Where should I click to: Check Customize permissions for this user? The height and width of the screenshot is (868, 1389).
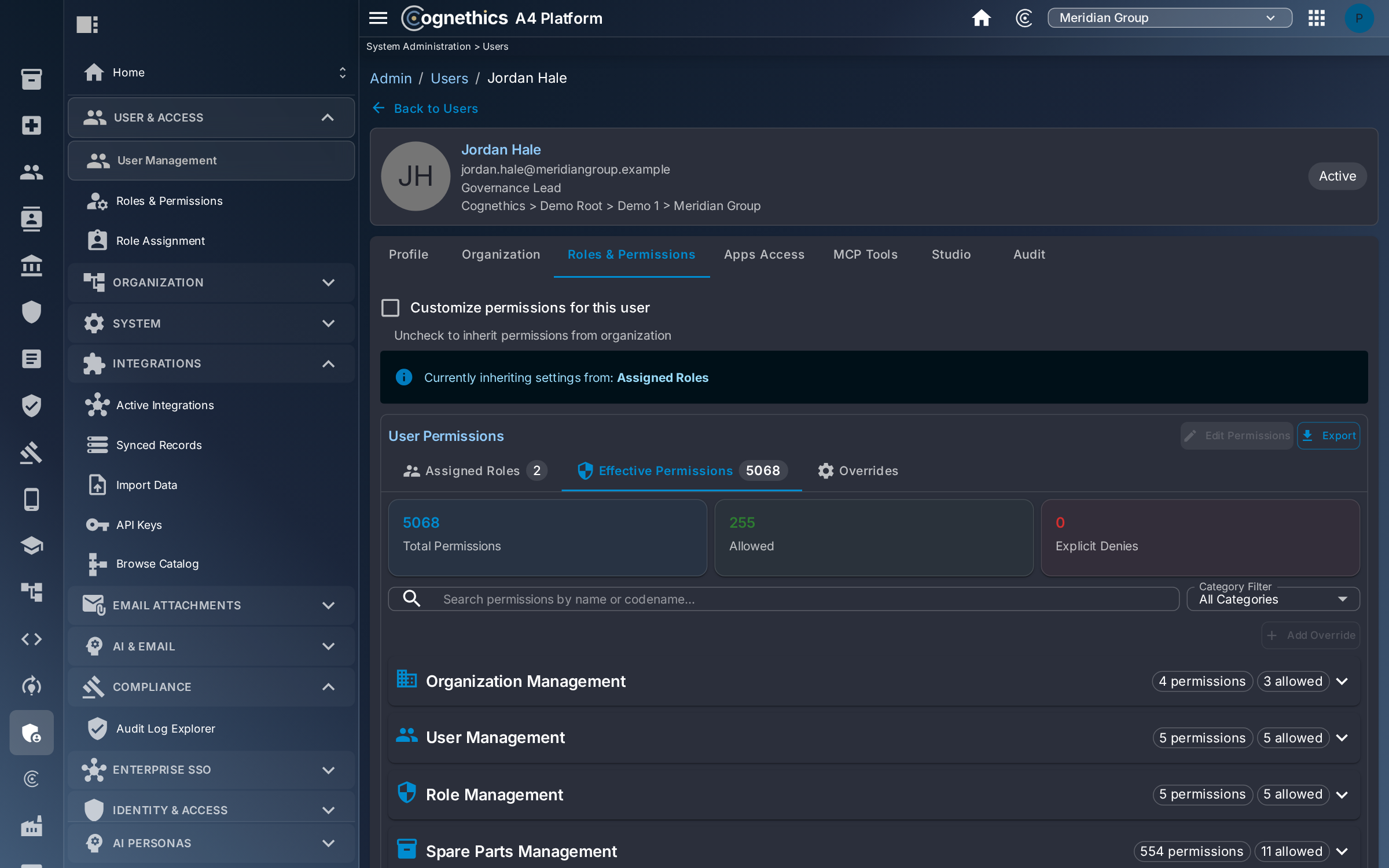(x=391, y=308)
